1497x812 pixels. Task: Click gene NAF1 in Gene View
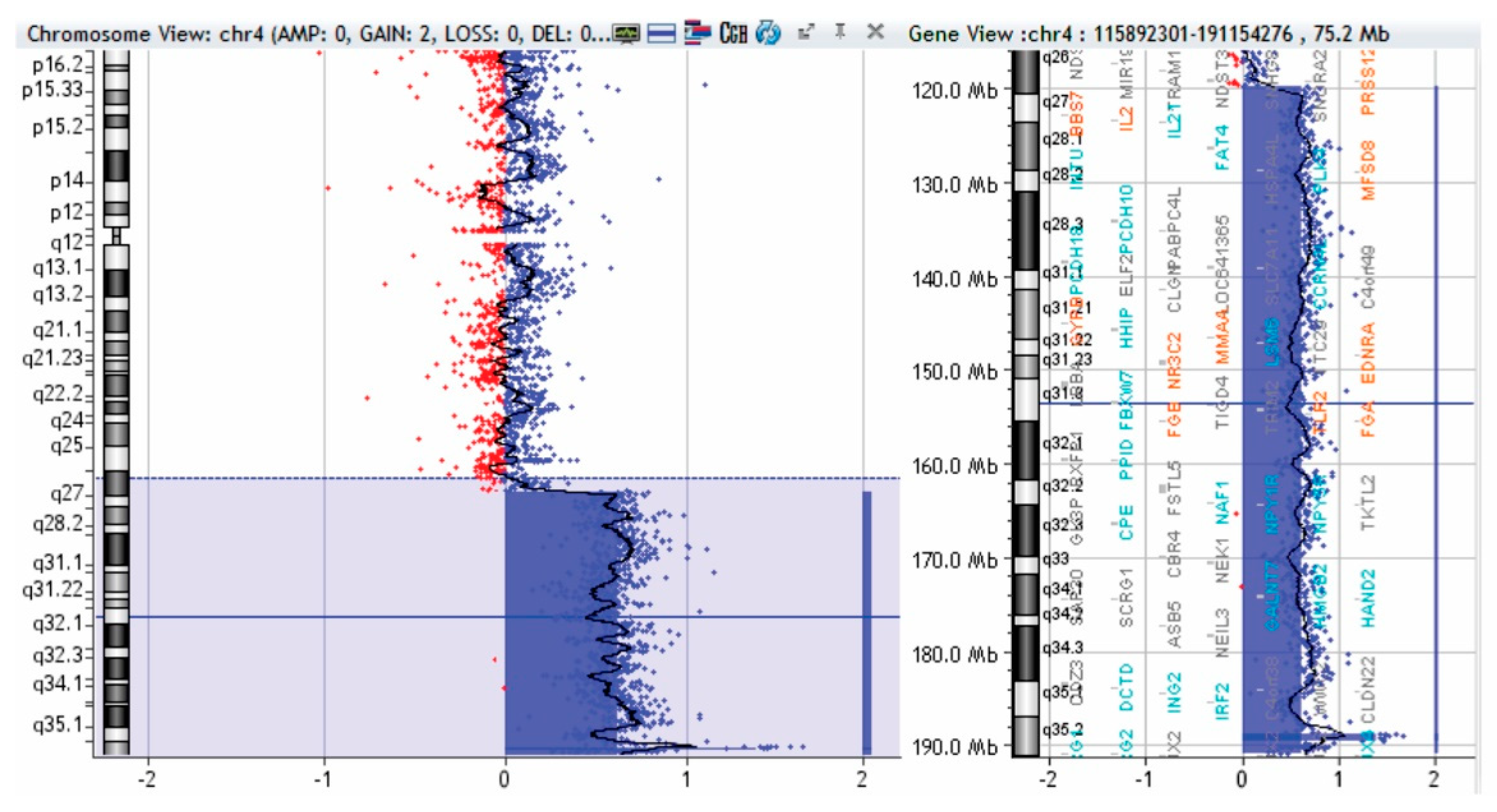pos(1222,502)
